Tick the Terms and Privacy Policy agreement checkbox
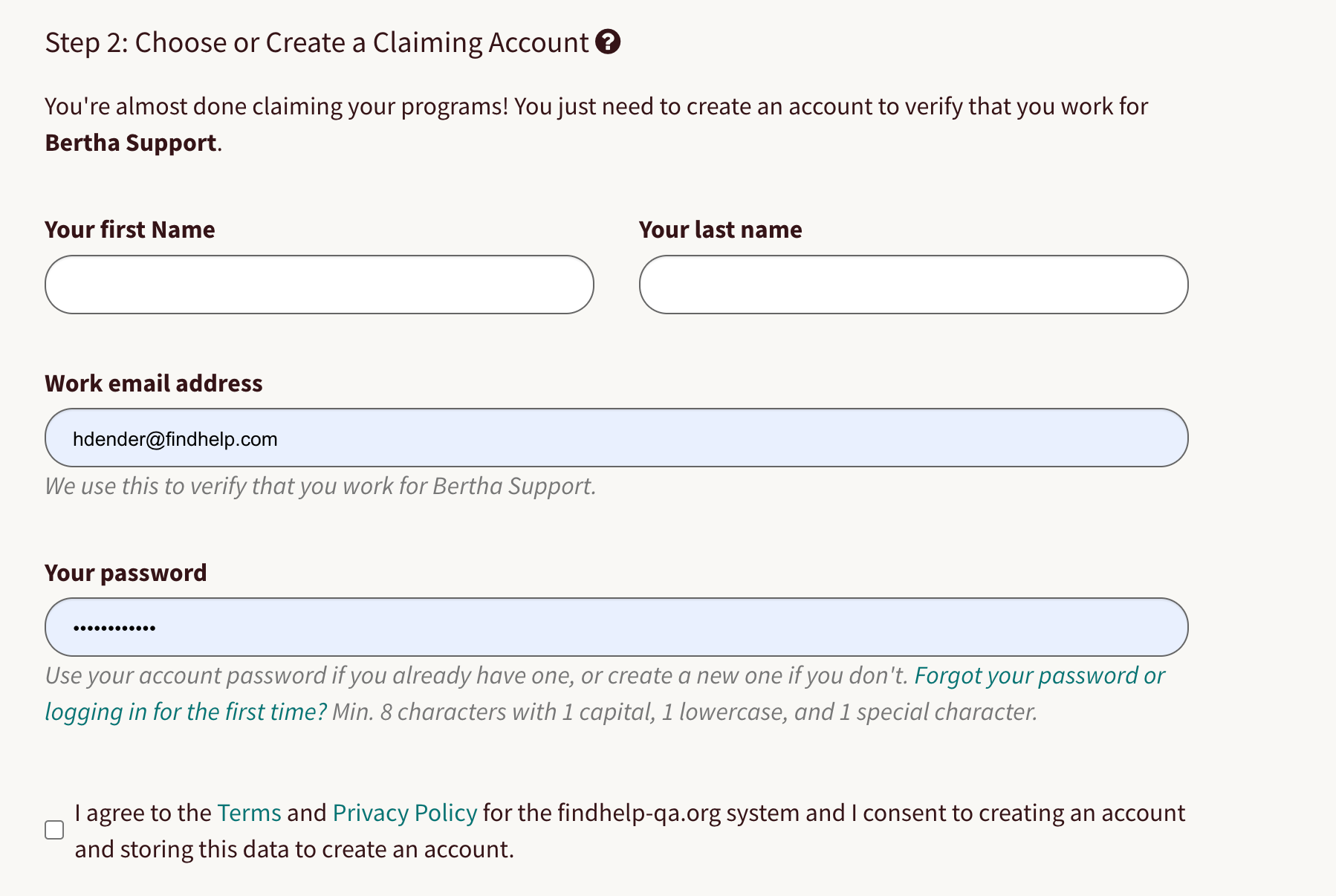Viewport: 1336px width, 896px height. 54,830
